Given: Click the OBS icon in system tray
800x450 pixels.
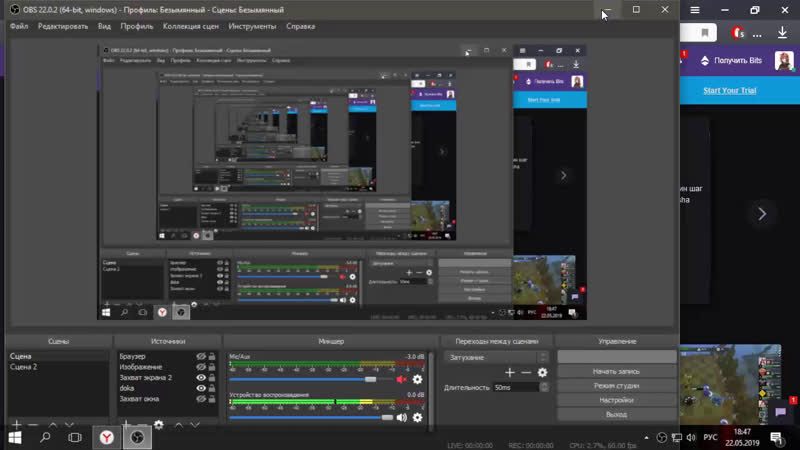Looking at the screenshot, I should [x=662, y=437].
